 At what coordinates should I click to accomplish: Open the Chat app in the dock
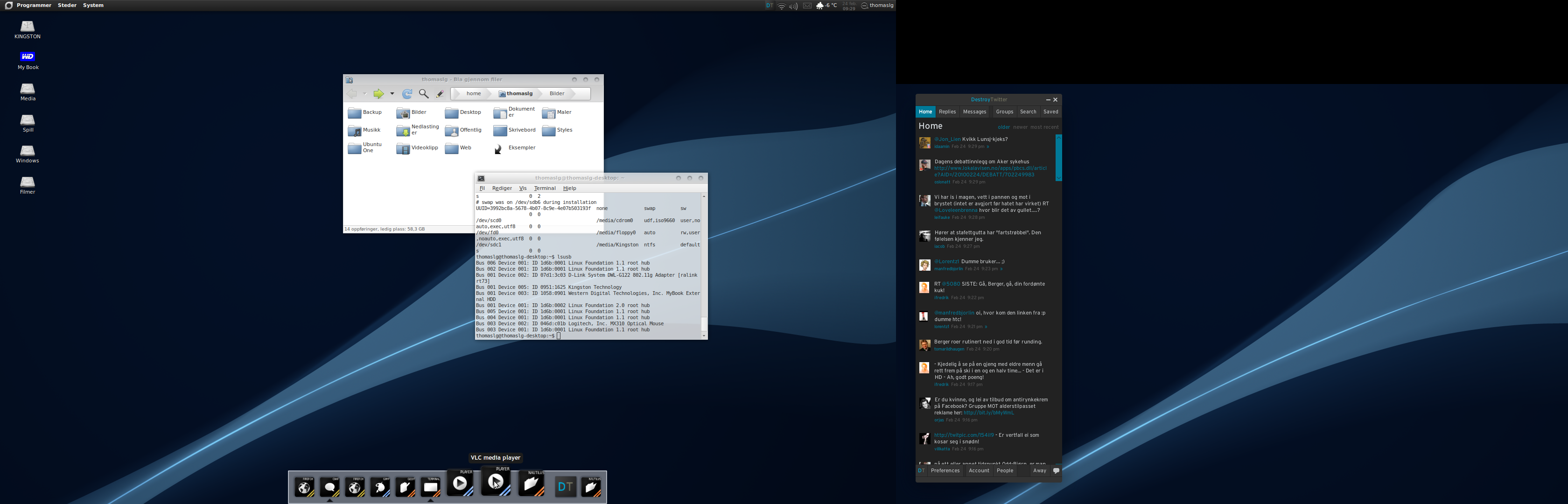330,487
